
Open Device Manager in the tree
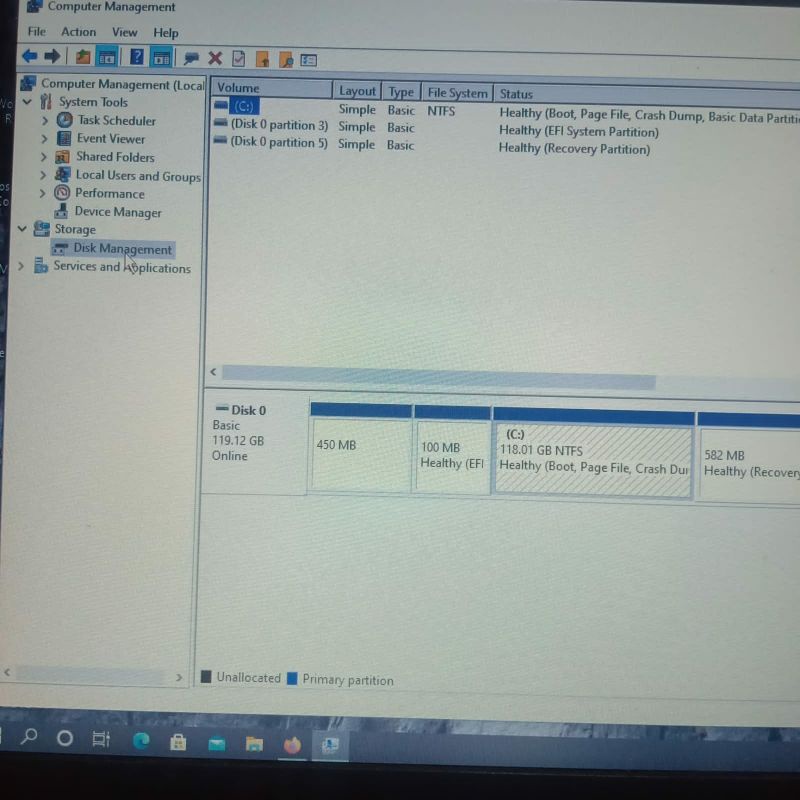click(x=117, y=212)
